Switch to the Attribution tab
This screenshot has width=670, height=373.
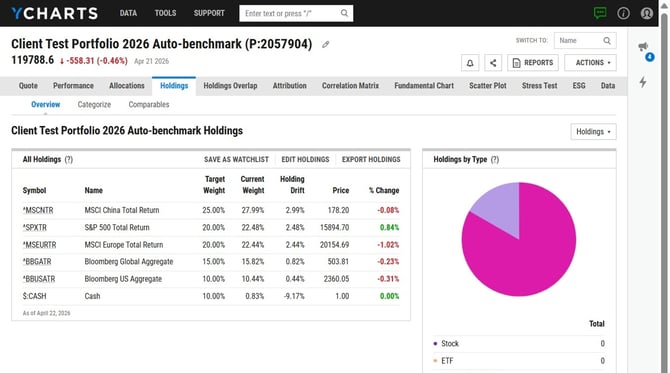point(290,86)
